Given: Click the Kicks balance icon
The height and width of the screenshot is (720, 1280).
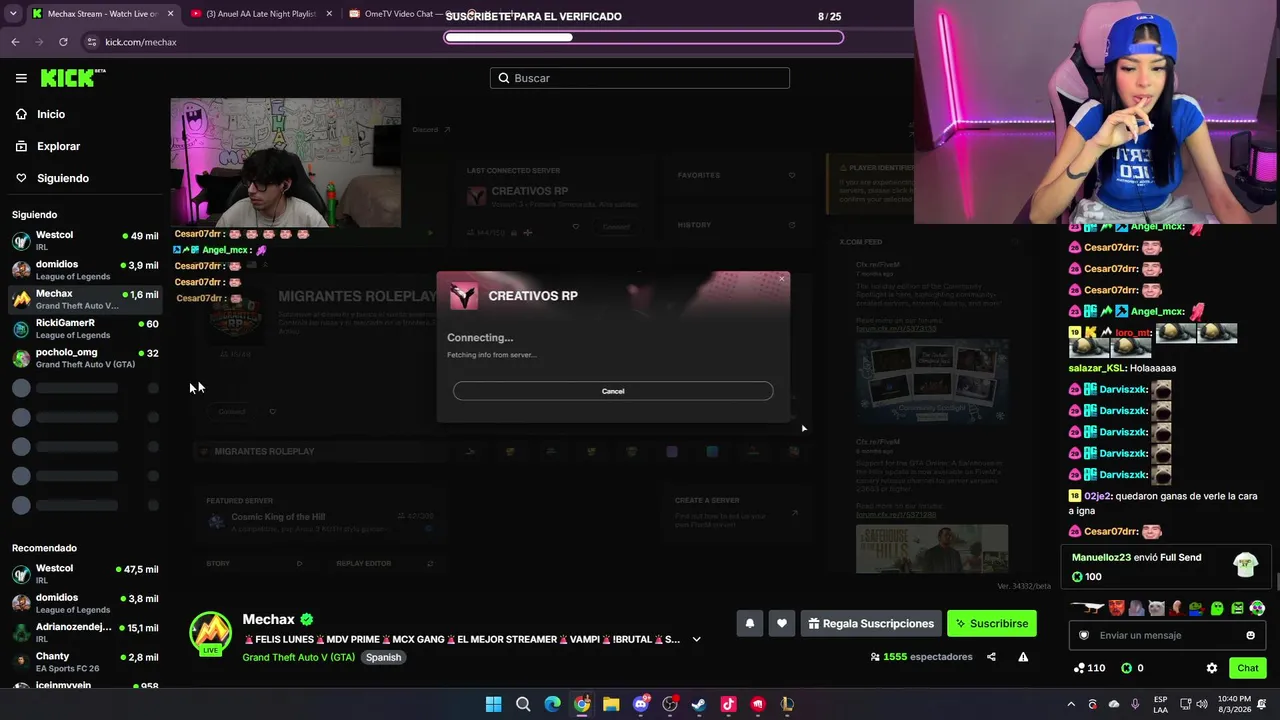Looking at the screenshot, I should pos(1127,668).
